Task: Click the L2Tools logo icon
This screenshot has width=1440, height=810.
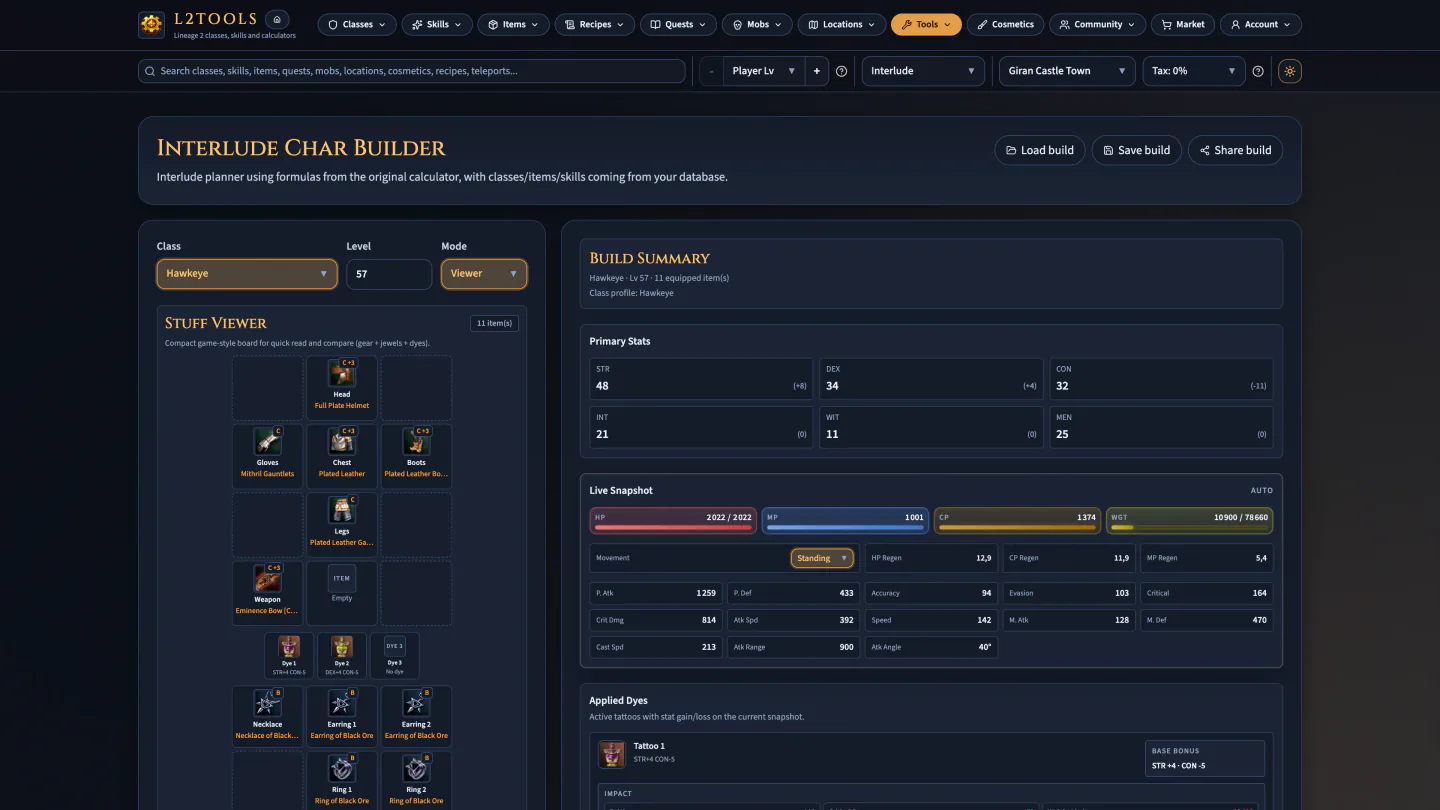Action: (151, 25)
